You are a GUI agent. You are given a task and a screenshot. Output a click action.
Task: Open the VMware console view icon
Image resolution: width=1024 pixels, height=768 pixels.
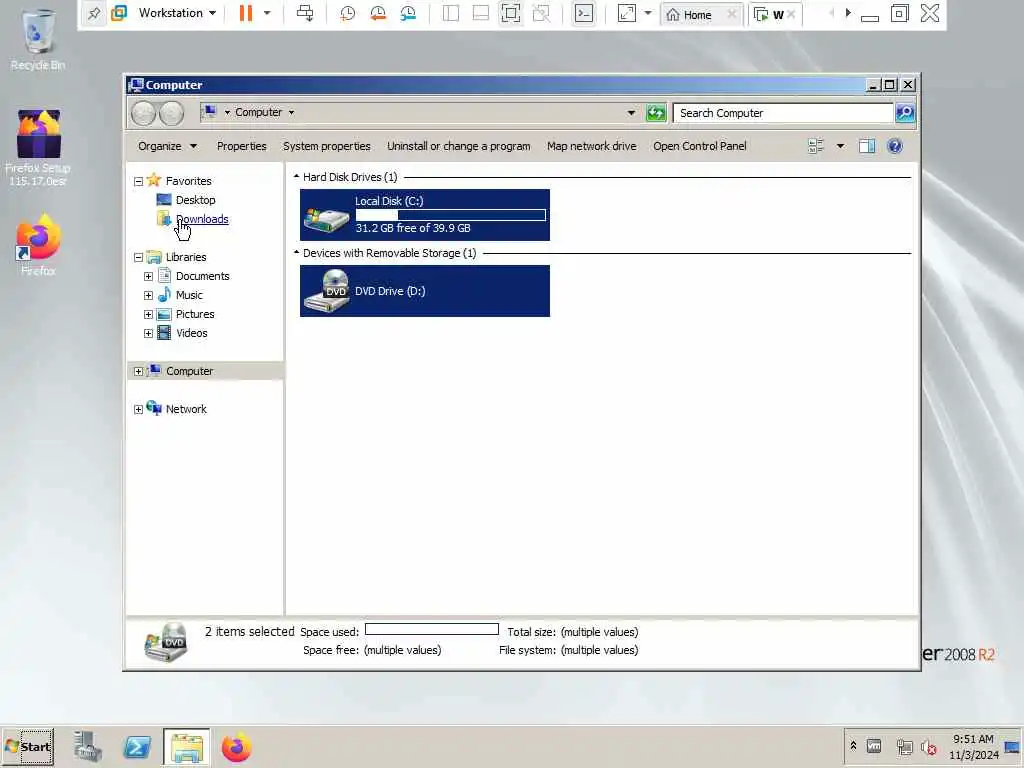click(584, 13)
